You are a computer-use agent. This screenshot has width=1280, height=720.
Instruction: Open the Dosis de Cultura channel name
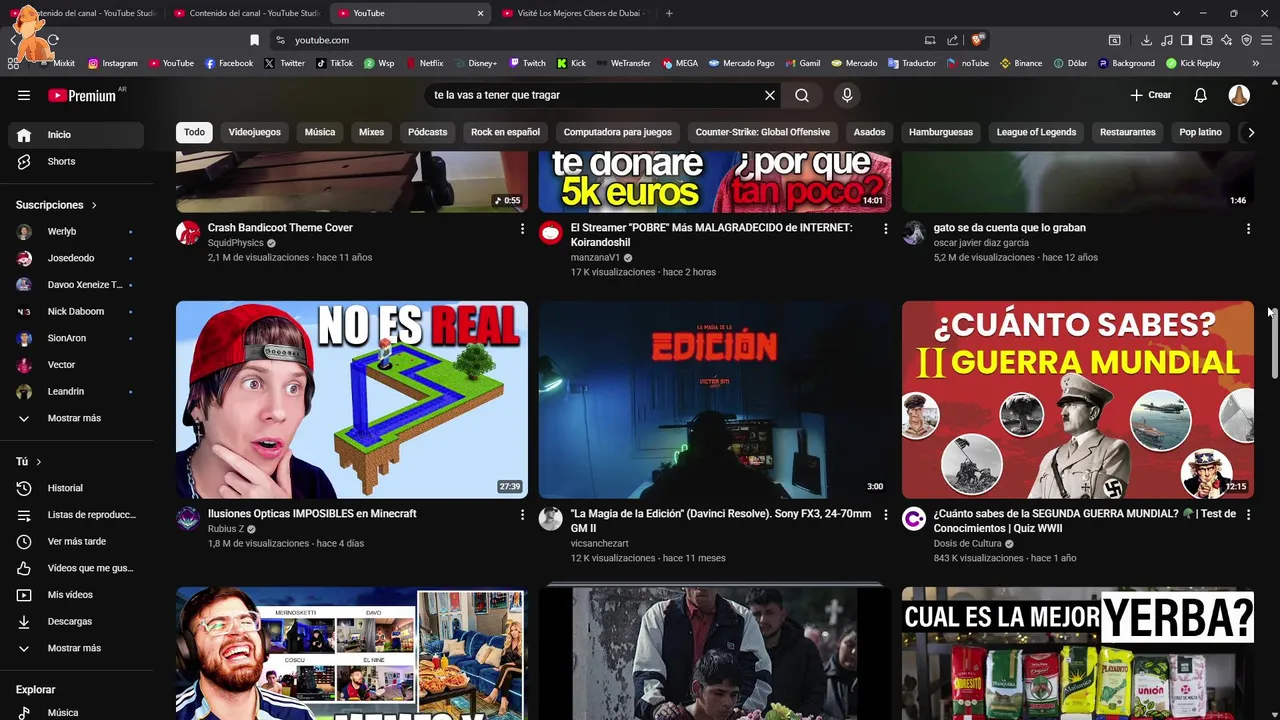click(967, 544)
